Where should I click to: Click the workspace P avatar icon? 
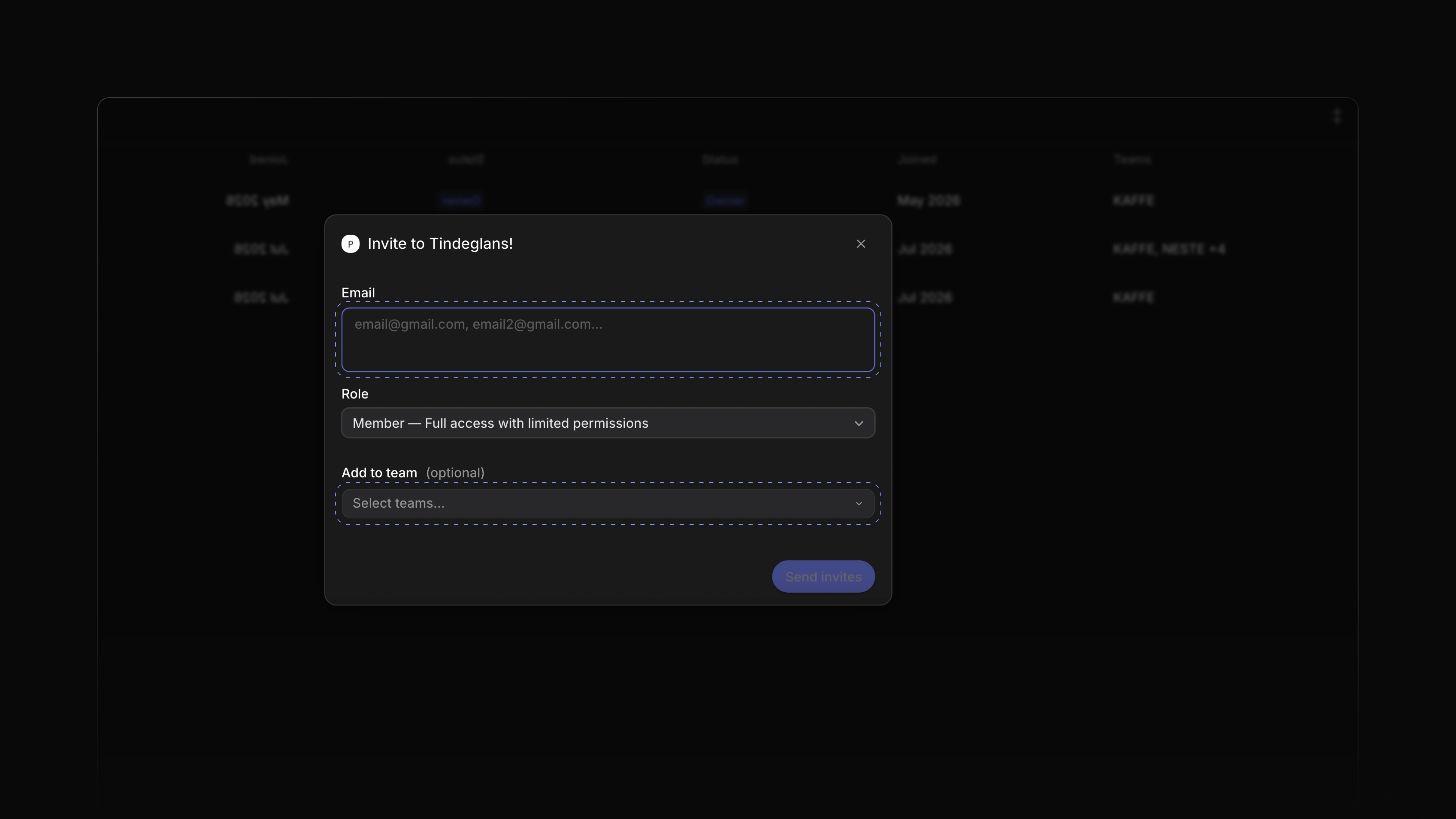pos(350,243)
